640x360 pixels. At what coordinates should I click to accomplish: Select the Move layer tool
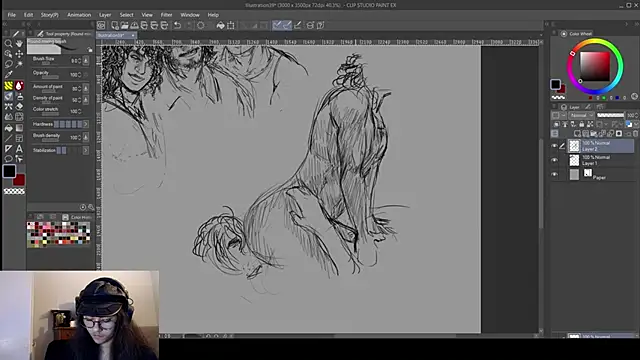[19, 54]
